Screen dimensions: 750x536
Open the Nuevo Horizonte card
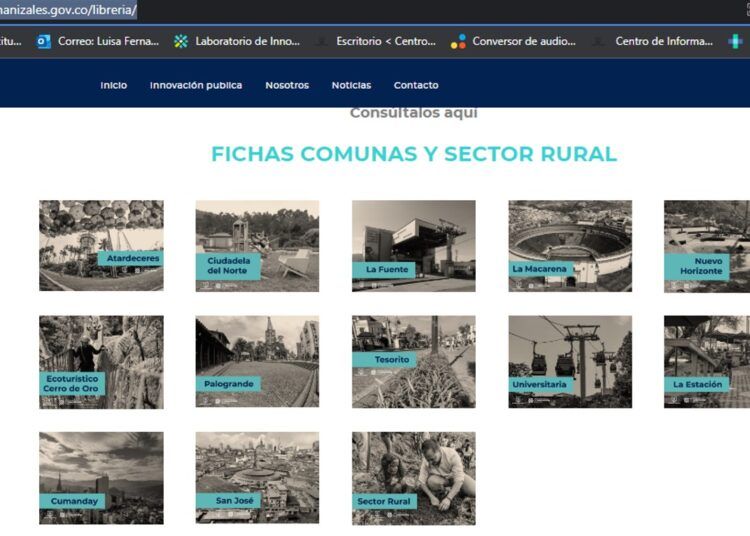point(707,246)
